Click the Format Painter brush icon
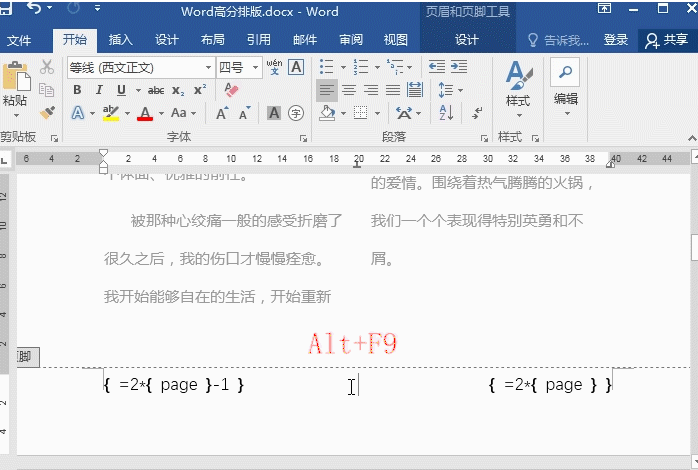Image resolution: width=698 pixels, height=470 pixels. [x=47, y=111]
